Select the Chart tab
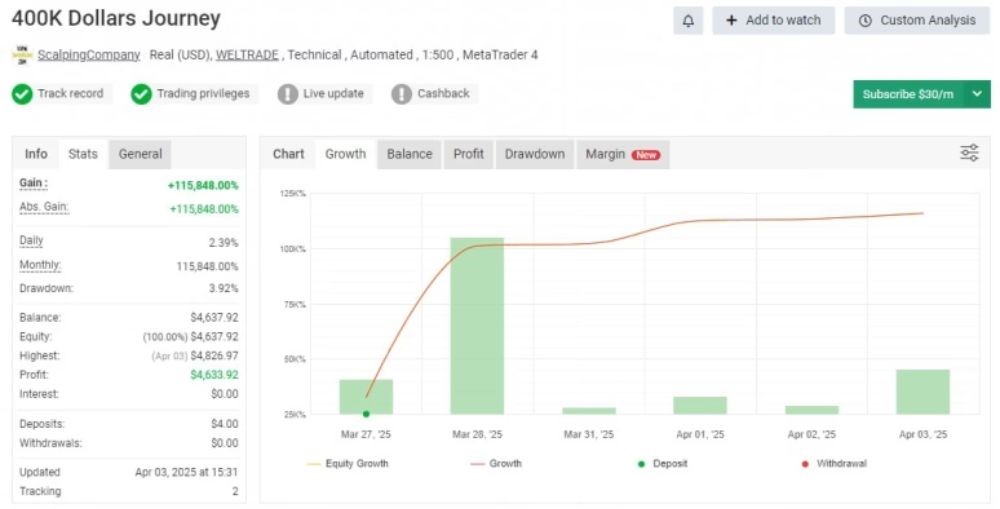Screen dimensions: 1000x509 288,154
